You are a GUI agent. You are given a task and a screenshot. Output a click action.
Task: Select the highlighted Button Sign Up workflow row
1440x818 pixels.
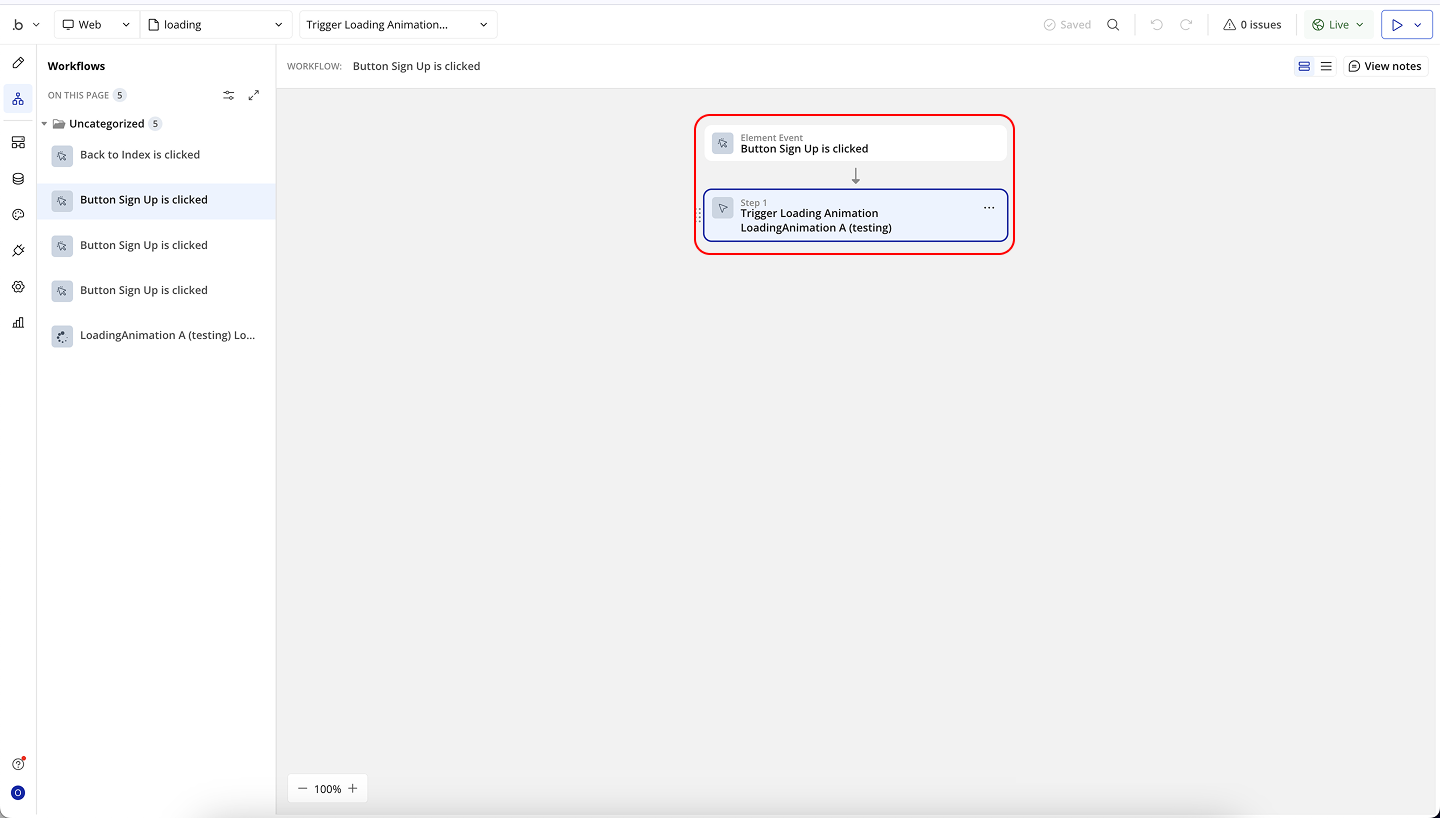[x=156, y=200]
